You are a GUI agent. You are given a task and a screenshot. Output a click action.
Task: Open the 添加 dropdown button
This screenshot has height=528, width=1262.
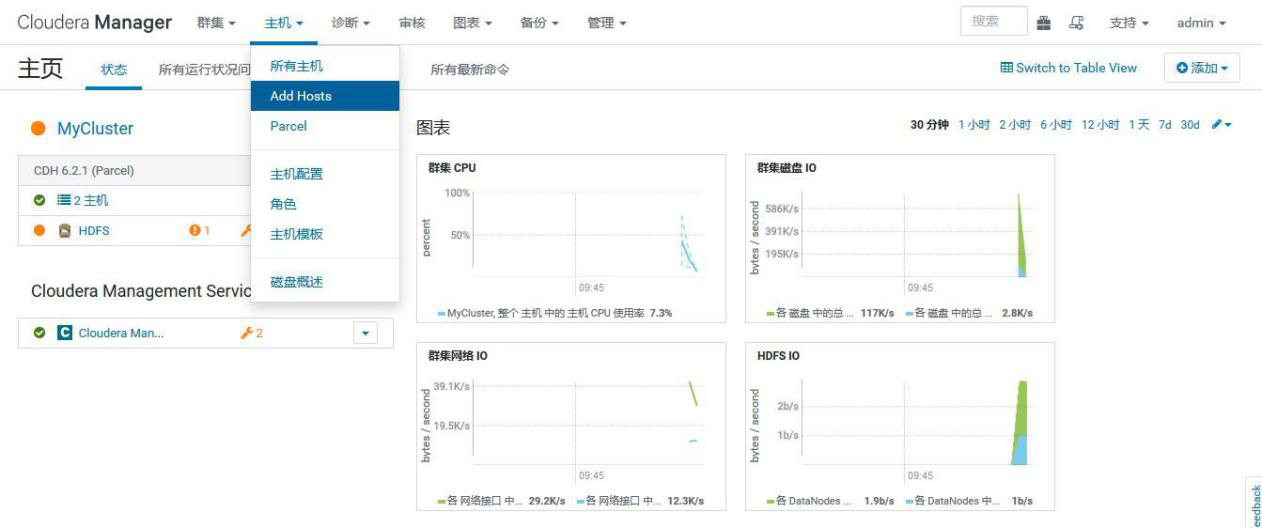(x=1202, y=68)
